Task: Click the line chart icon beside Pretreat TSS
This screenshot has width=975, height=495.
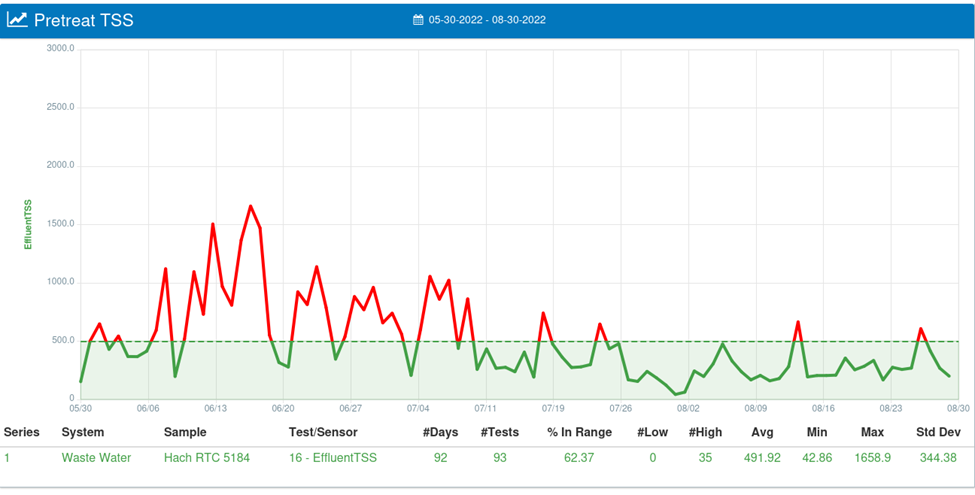Action: [17, 20]
